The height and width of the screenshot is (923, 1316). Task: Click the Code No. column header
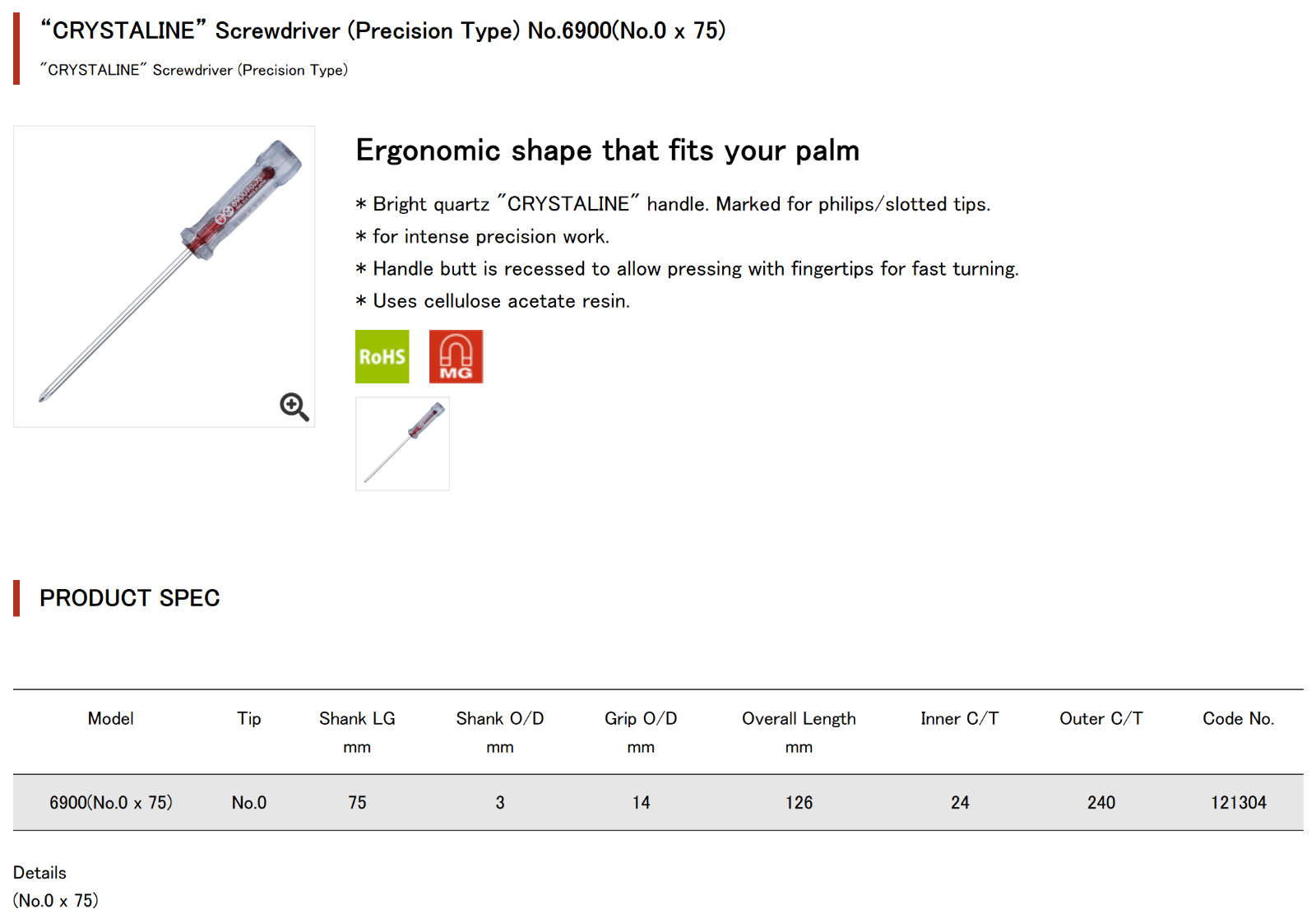(x=1238, y=718)
